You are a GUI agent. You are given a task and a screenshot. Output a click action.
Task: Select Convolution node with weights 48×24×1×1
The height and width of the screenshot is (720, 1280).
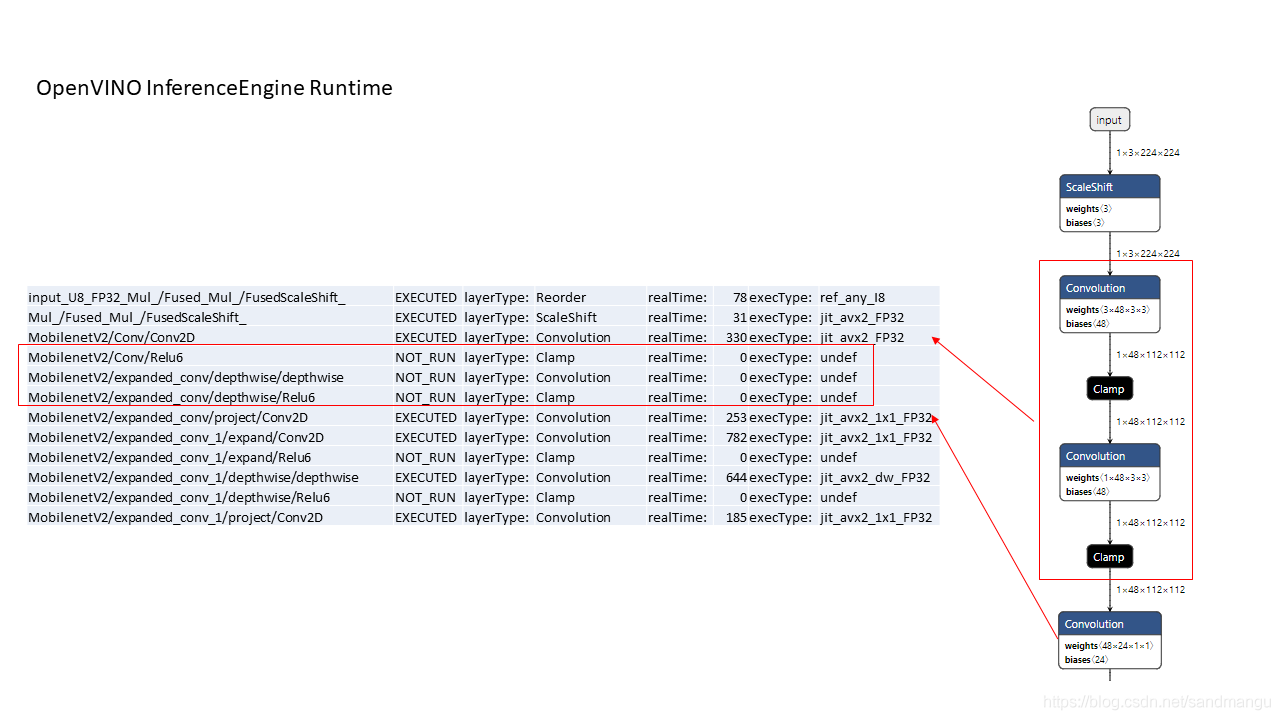1110,640
